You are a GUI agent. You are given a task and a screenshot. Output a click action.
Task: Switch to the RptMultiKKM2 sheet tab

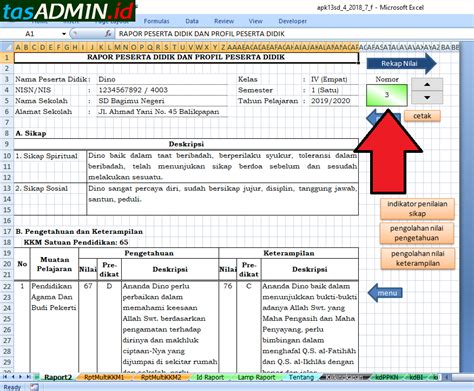pyautogui.click(x=161, y=377)
